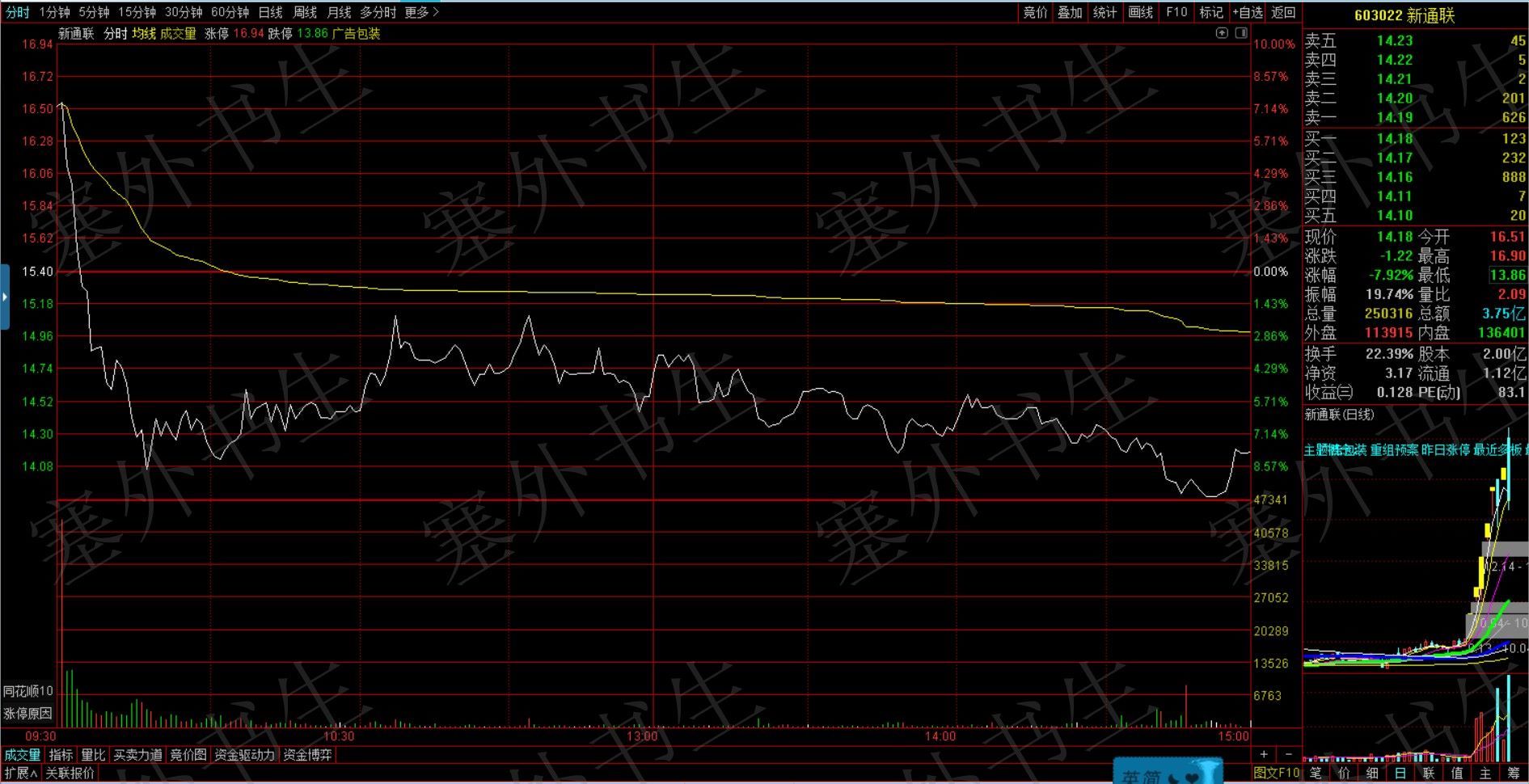The image size is (1529, 784).
Task: Click the 广告包装 sector link
Action: [356, 33]
